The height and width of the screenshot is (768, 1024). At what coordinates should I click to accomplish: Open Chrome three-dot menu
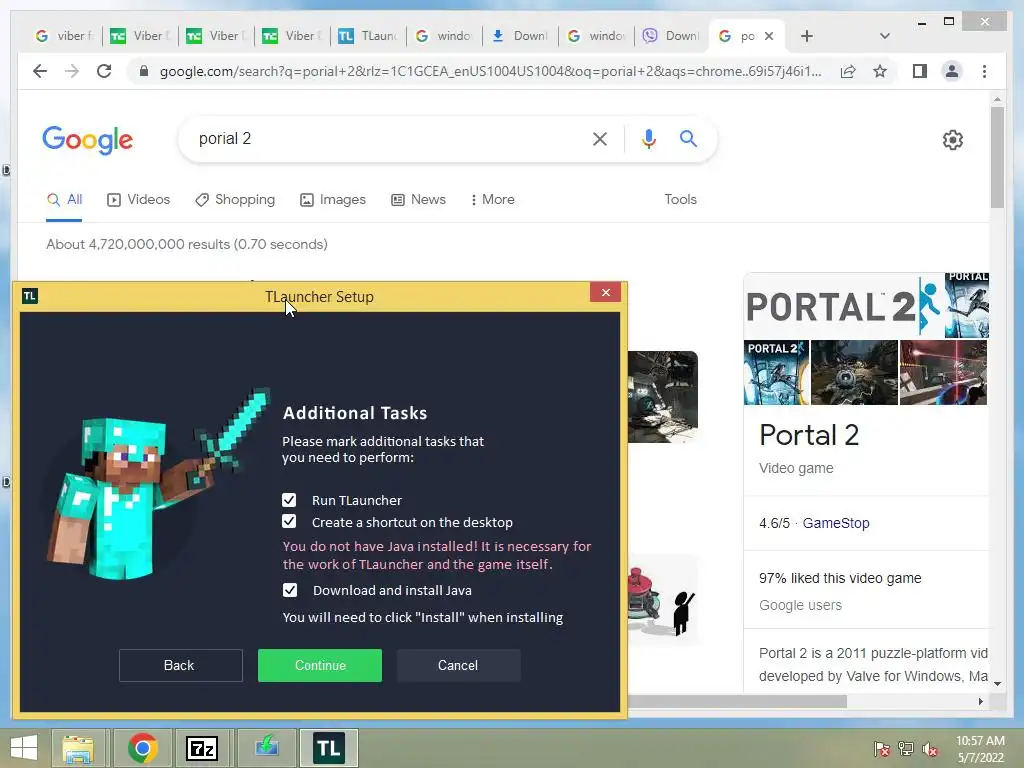pyautogui.click(x=984, y=71)
